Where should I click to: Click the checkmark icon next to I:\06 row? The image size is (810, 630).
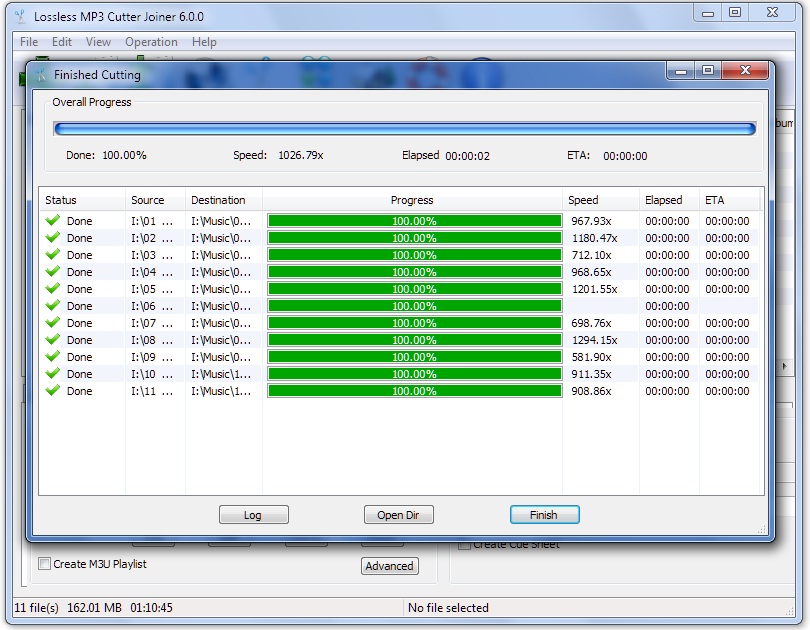point(53,306)
